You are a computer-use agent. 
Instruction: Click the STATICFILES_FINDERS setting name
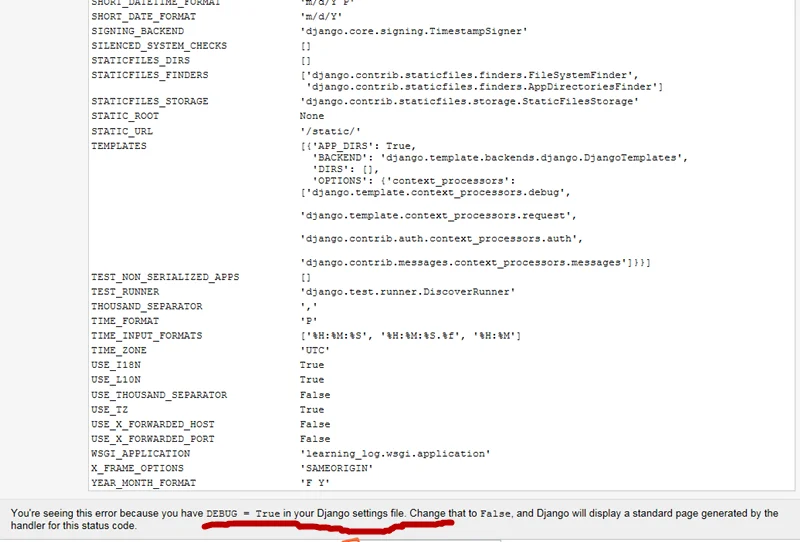pyautogui.click(x=149, y=76)
